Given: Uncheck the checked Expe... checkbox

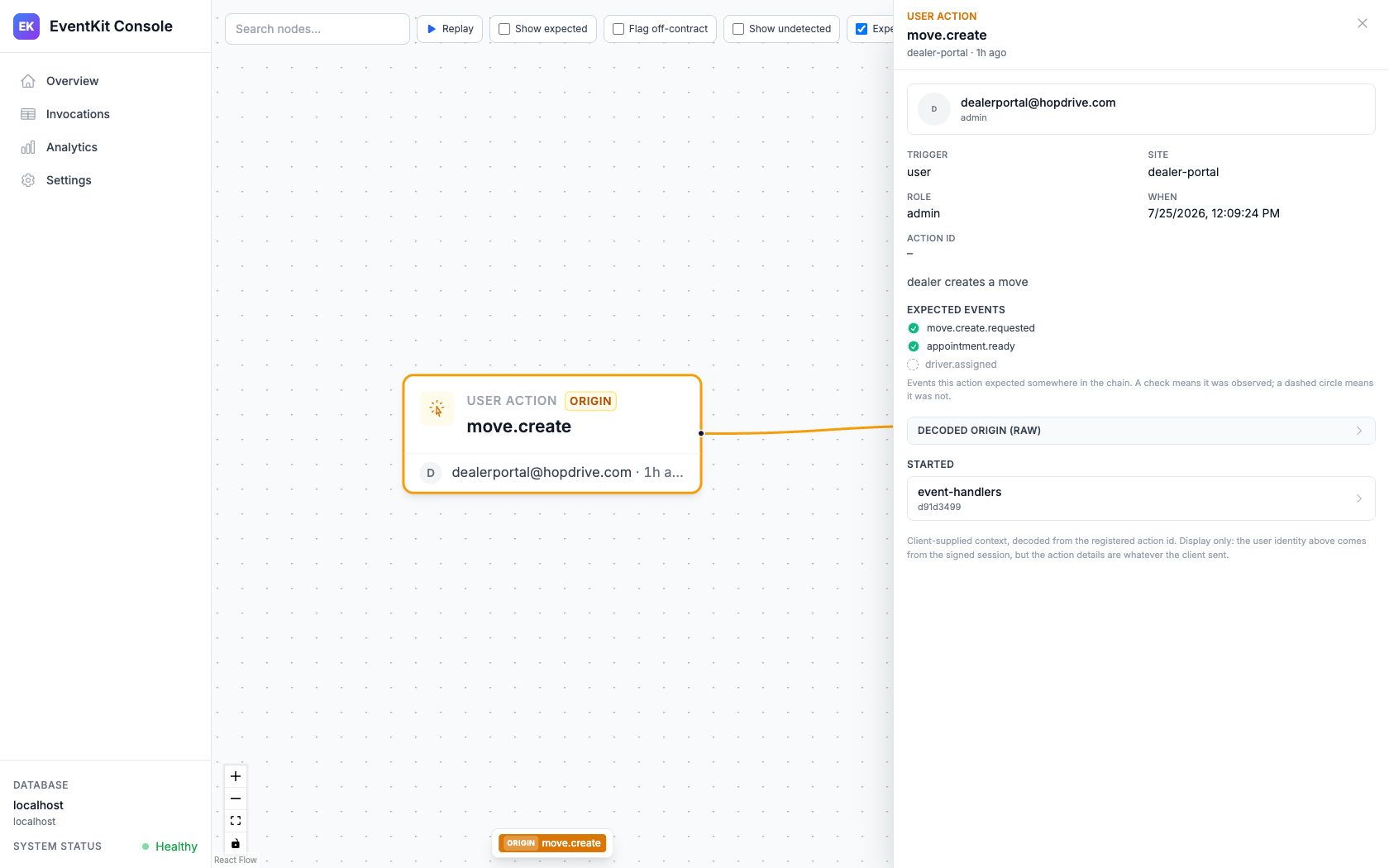Looking at the screenshot, I should click(862, 29).
